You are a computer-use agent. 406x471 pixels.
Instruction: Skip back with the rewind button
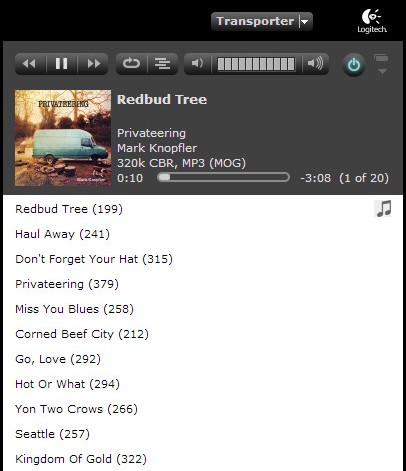30,63
